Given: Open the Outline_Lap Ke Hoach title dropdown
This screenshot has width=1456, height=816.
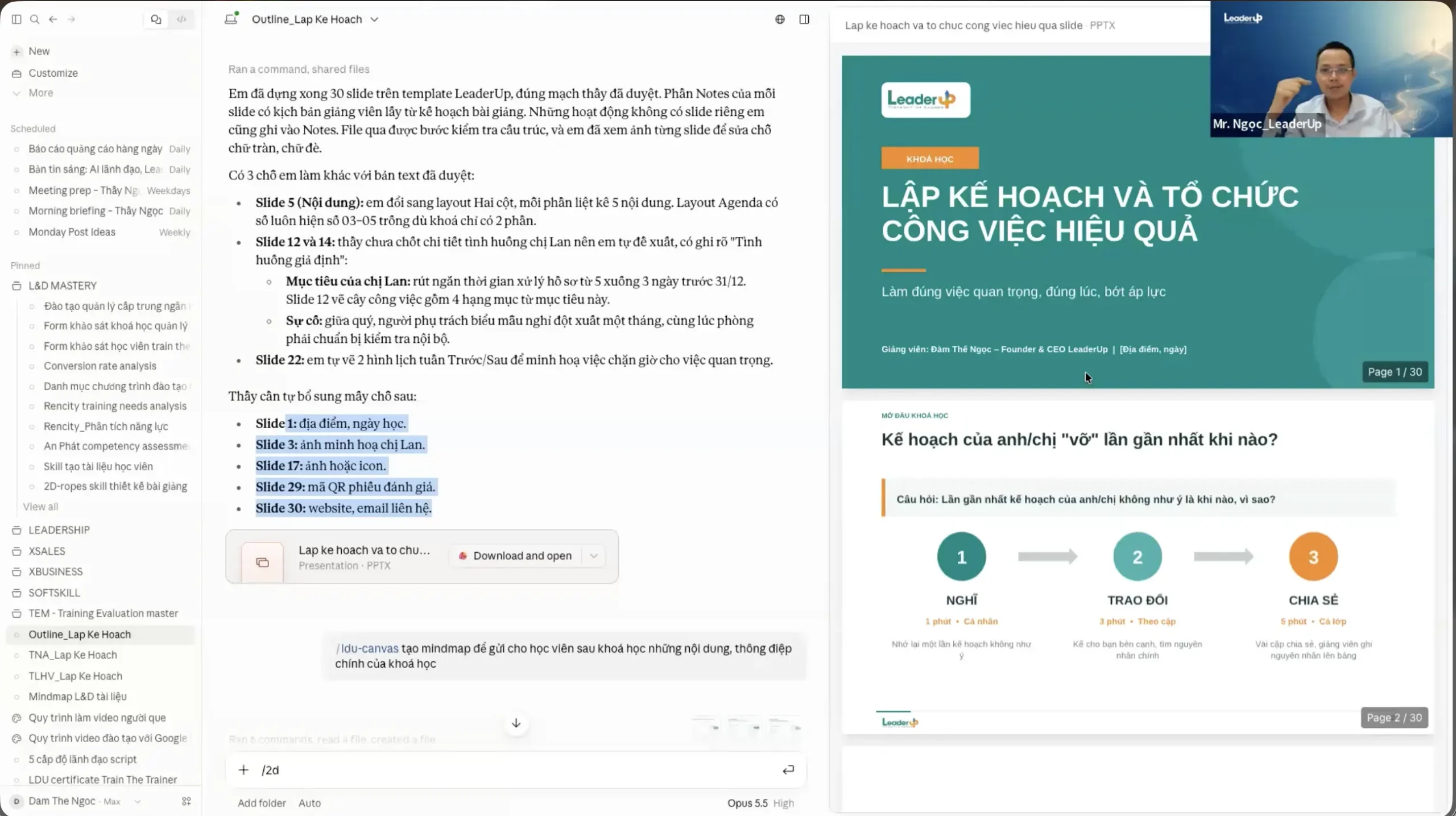Looking at the screenshot, I should [315, 19].
